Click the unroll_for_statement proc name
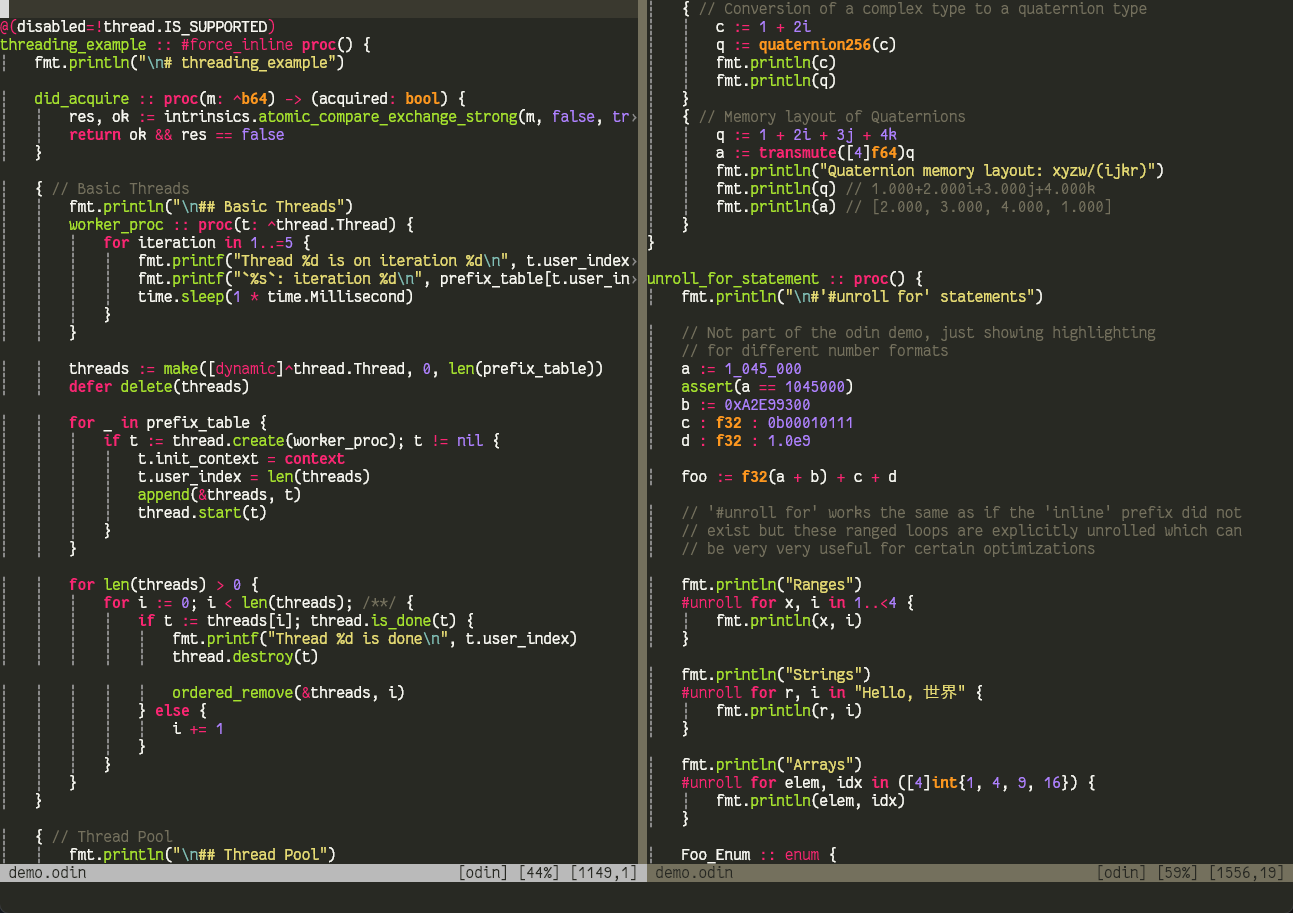Viewport: 1293px width, 913px height. (x=733, y=278)
